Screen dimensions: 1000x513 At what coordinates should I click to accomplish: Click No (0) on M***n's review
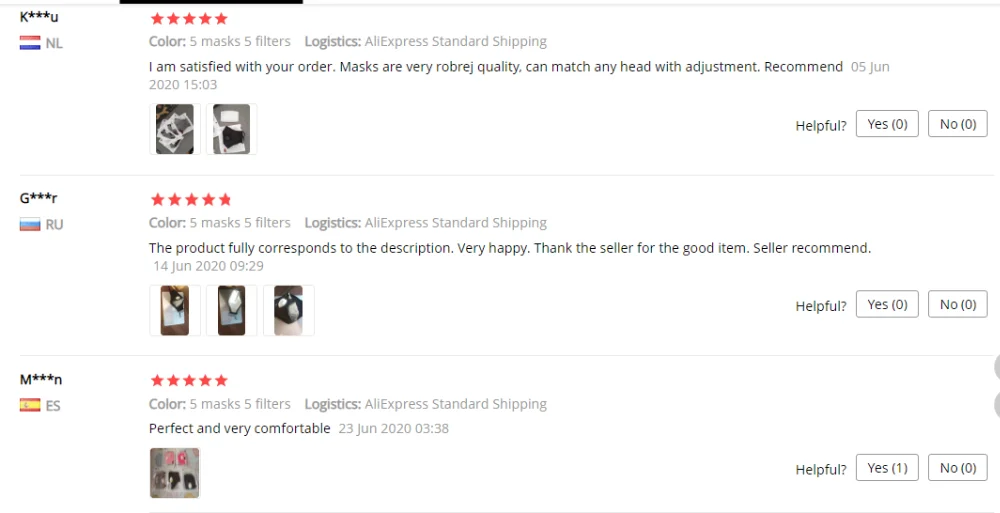tap(958, 468)
